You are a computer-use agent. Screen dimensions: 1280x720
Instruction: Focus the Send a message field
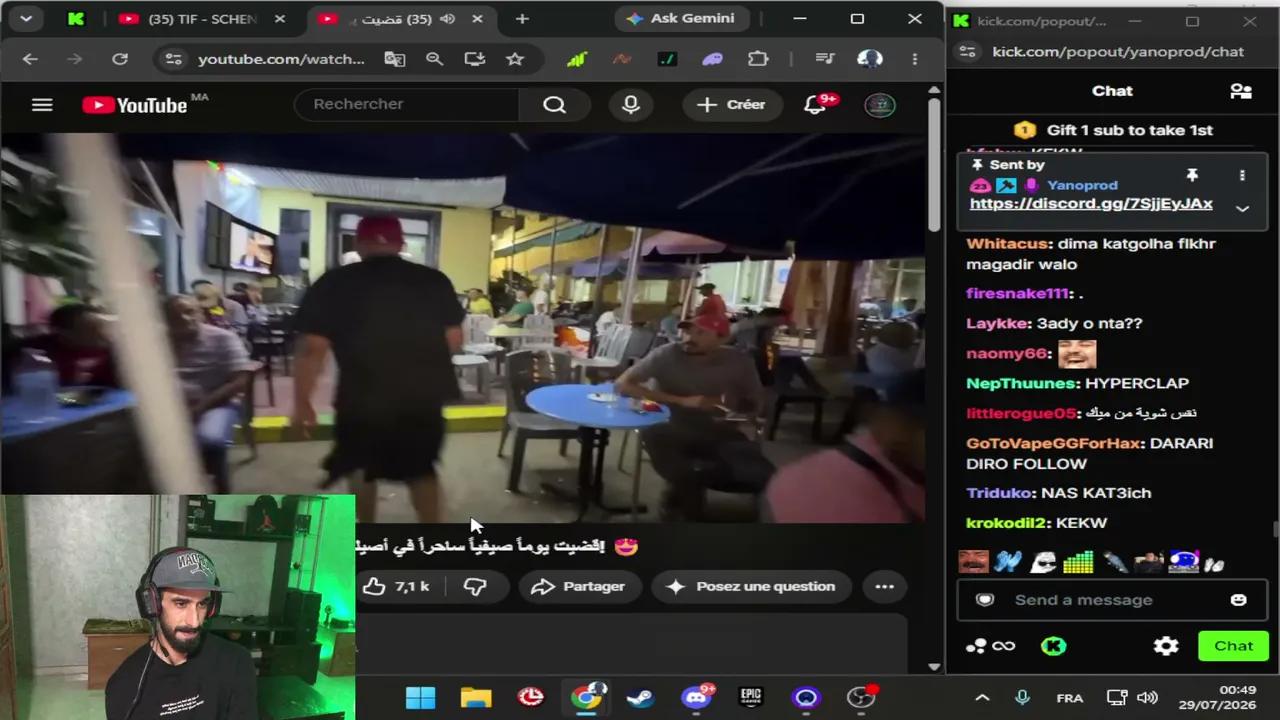[1110, 600]
